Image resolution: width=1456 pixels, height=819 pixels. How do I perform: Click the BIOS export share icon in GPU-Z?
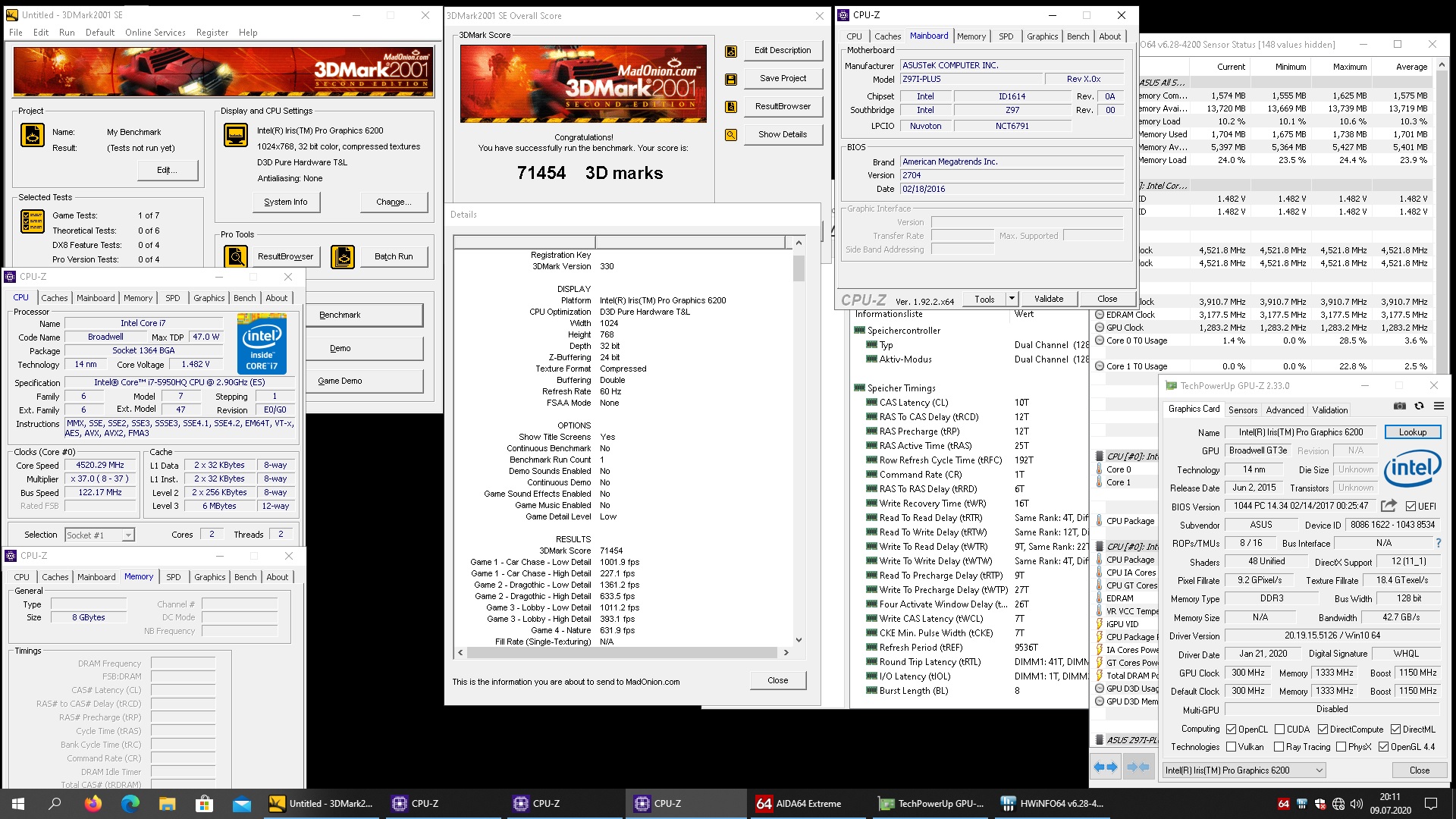click(x=1389, y=506)
